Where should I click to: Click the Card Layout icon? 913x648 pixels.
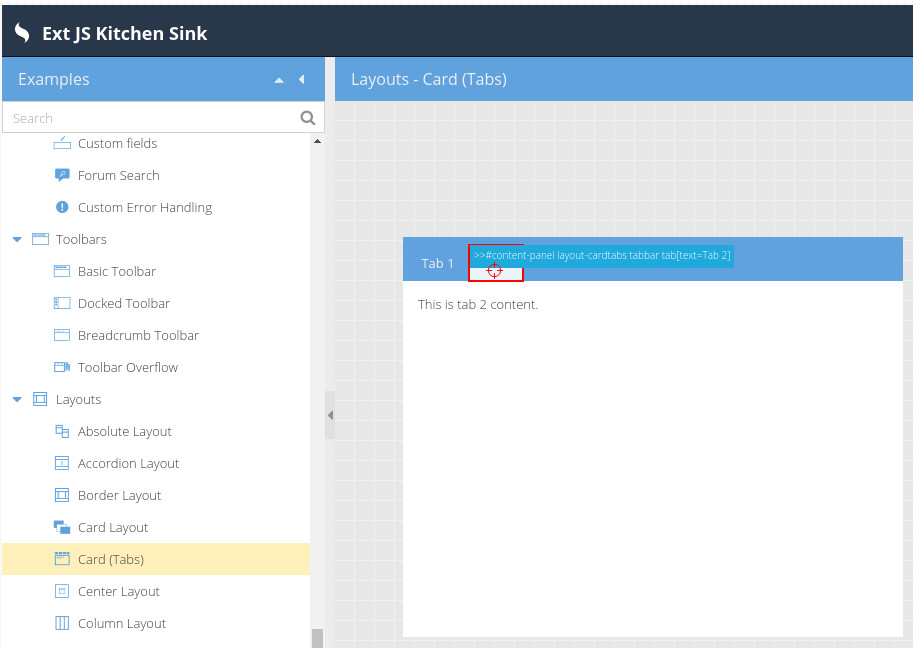(x=62, y=527)
